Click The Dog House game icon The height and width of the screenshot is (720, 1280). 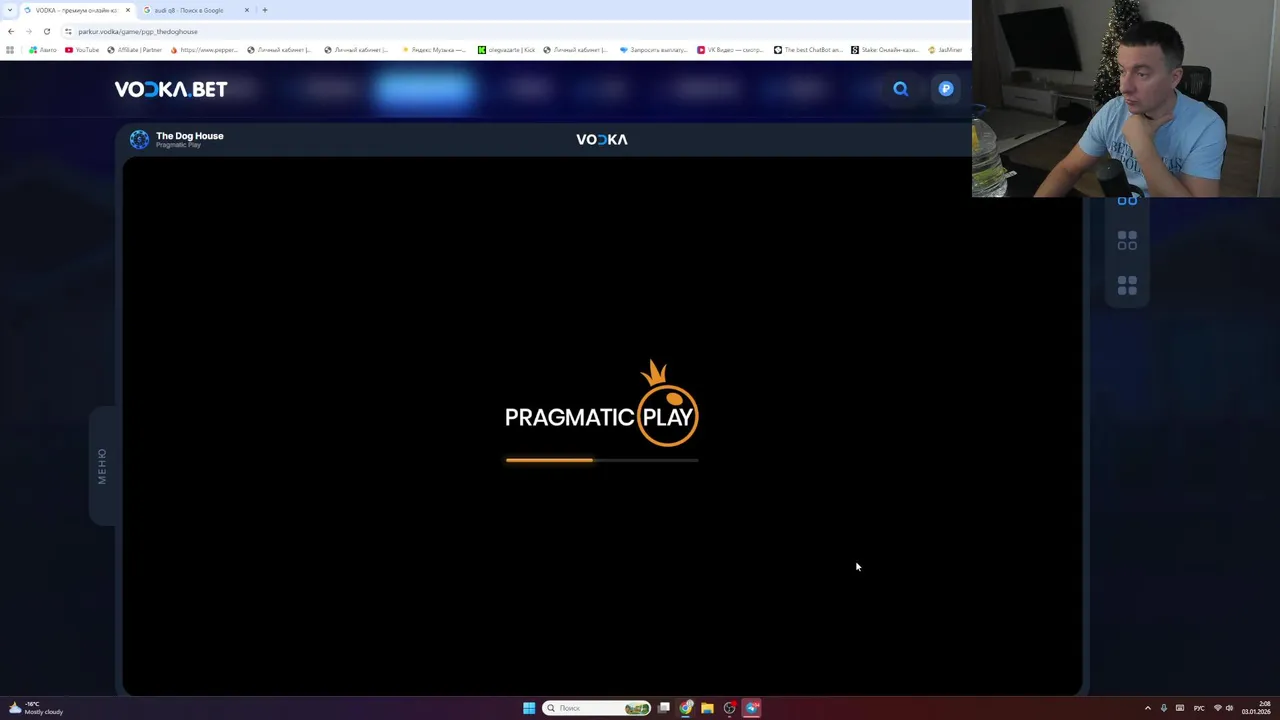[x=139, y=140]
